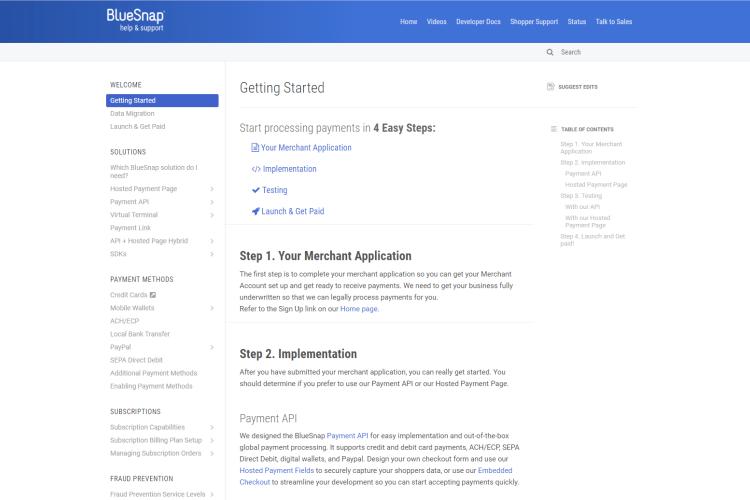Open the Videos header menu item

point(436,22)
